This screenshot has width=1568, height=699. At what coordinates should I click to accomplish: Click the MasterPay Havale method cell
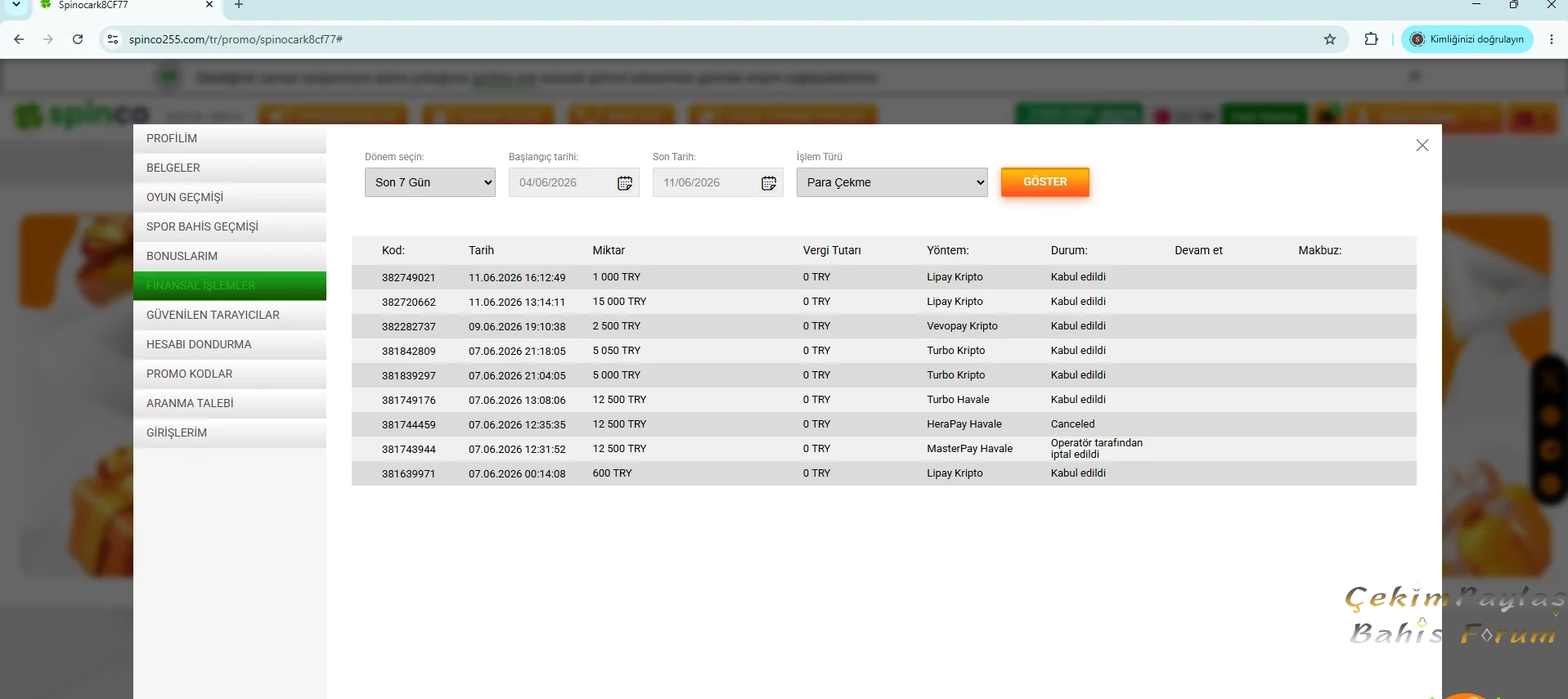[969, 449]
